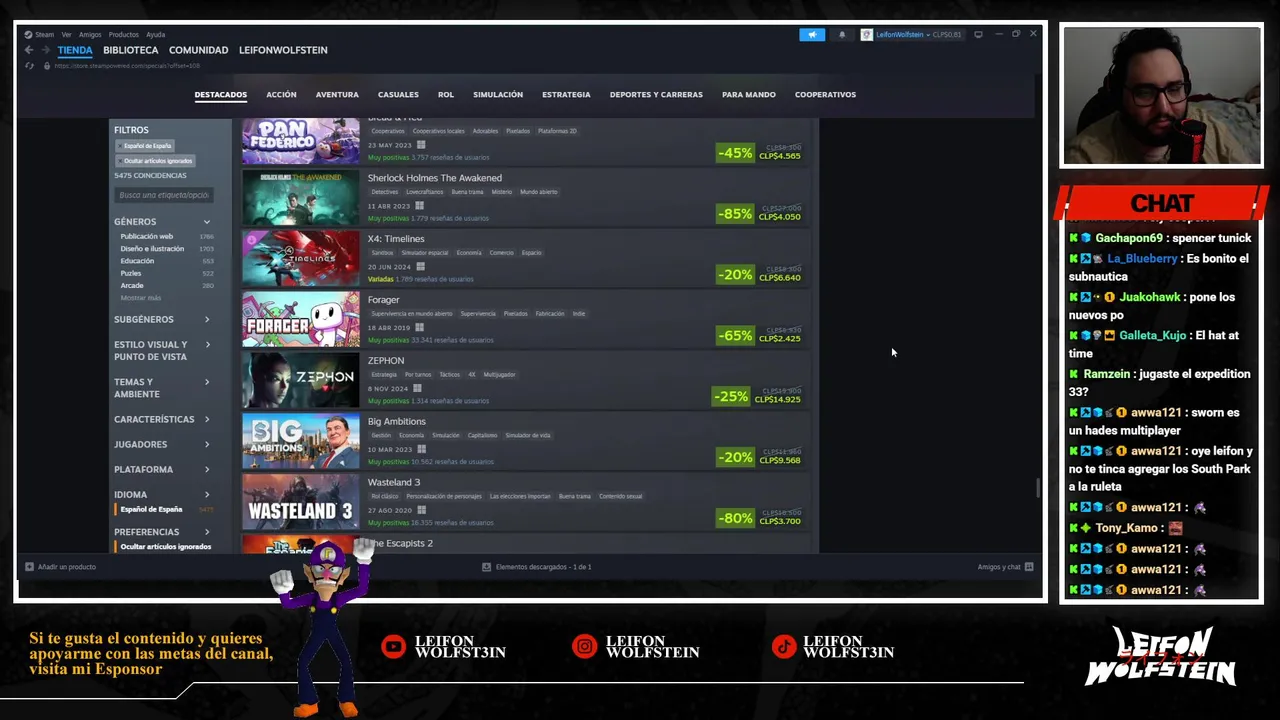Toggle the Educación genre filter
Viewport: 1280px width, 720px height.
[137, 261]
